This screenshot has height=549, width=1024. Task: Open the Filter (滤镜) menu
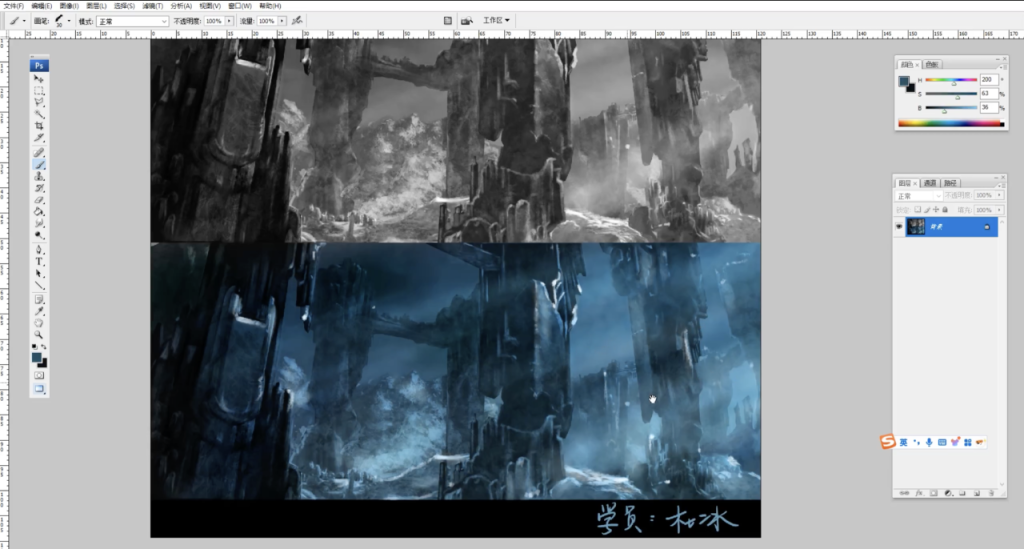pyautogui.click(x=155, y=6)
